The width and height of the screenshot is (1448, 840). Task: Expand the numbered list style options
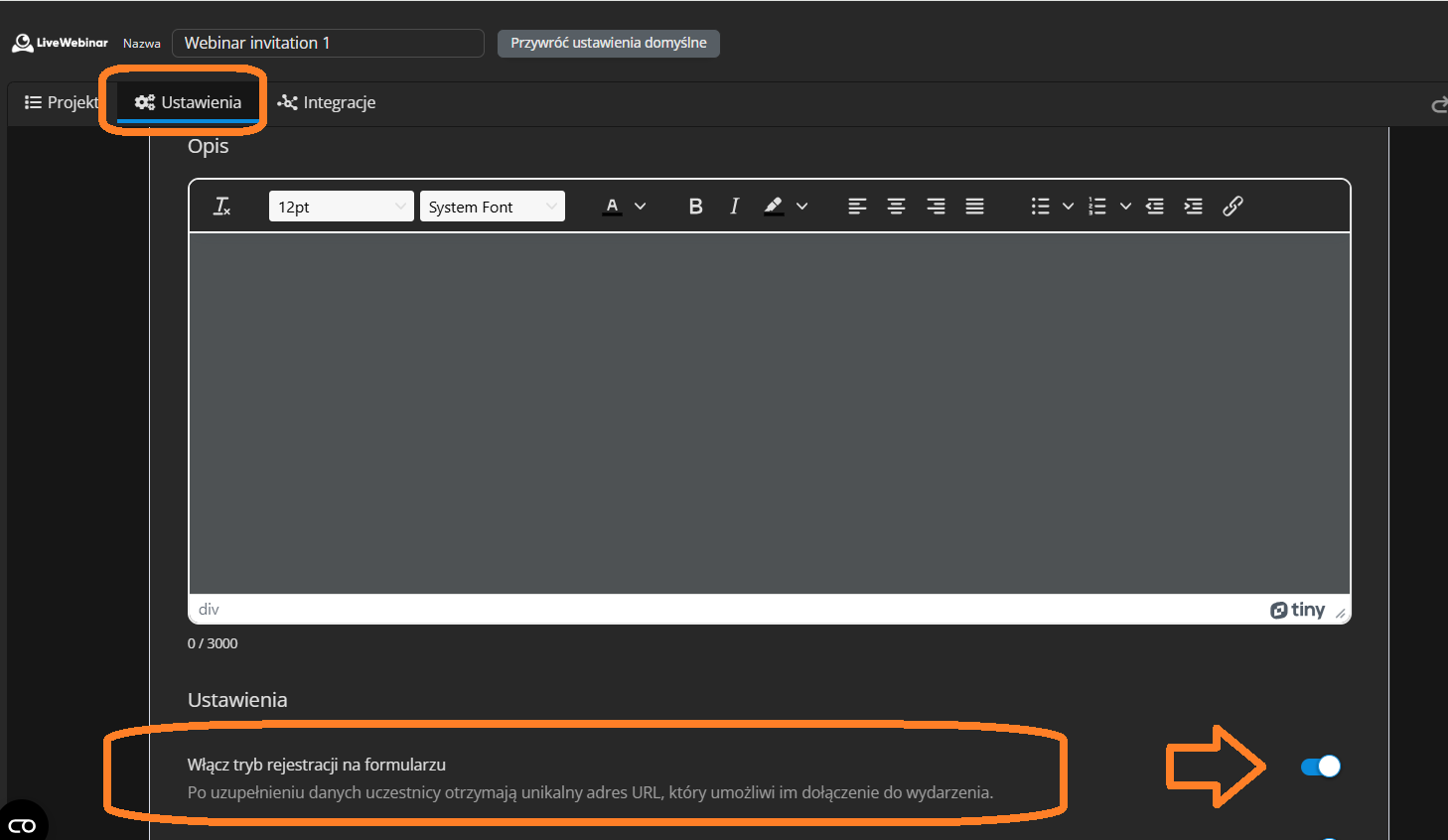pyautogui.click(x=1125, y=207)
